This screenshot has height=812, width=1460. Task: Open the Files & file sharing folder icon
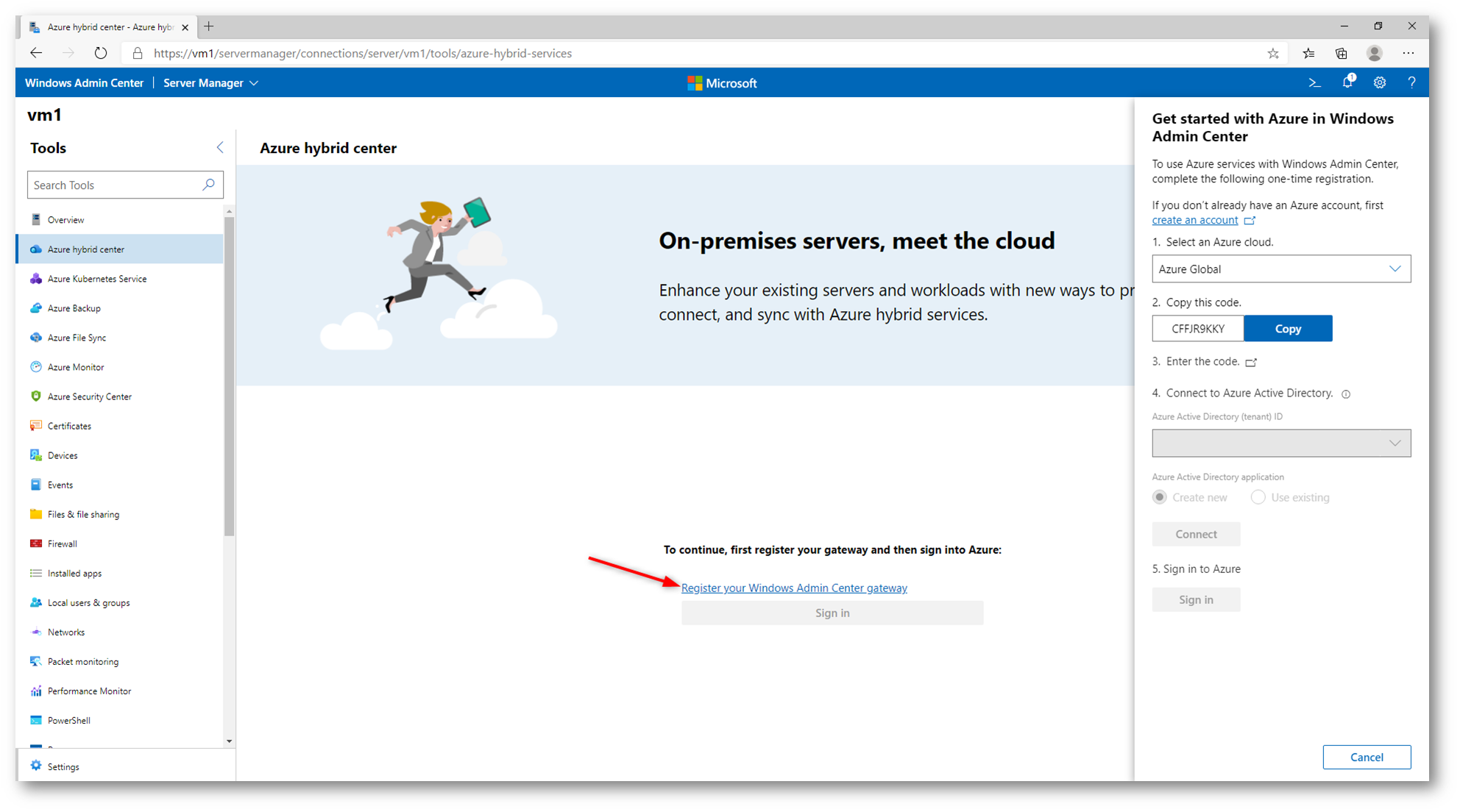(36, 513)
